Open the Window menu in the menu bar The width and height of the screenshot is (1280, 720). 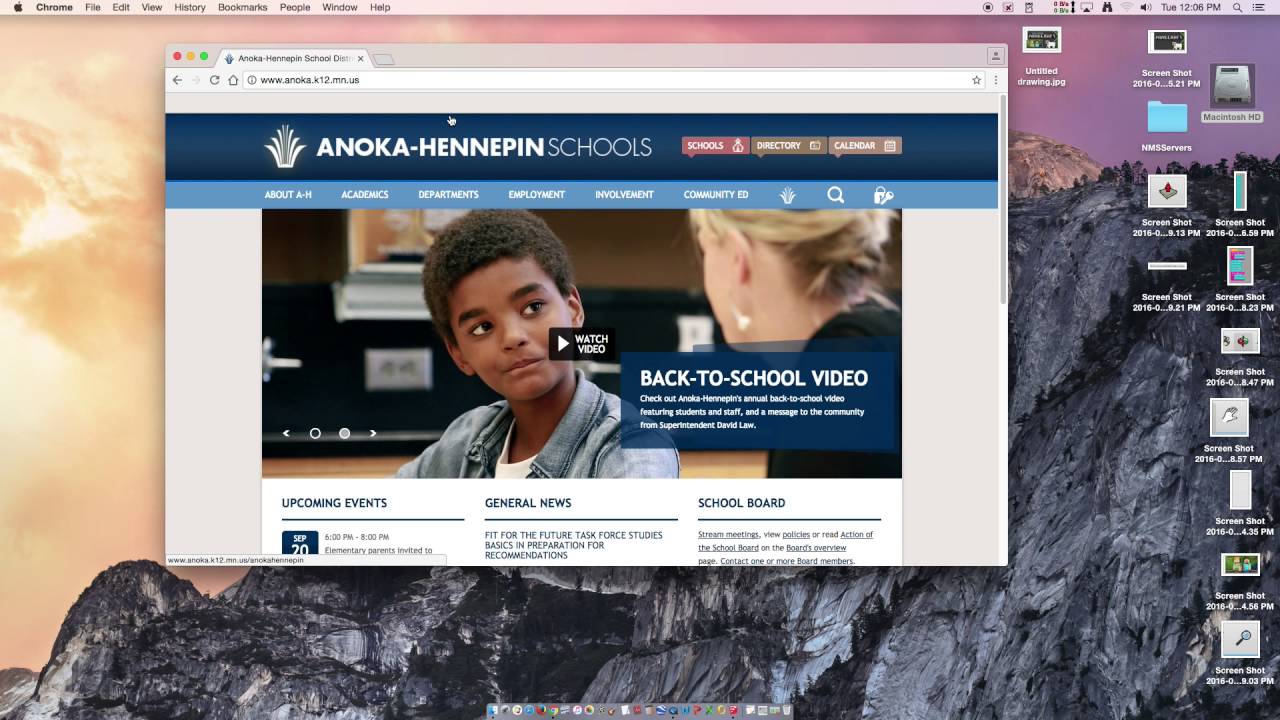[340, 7]
